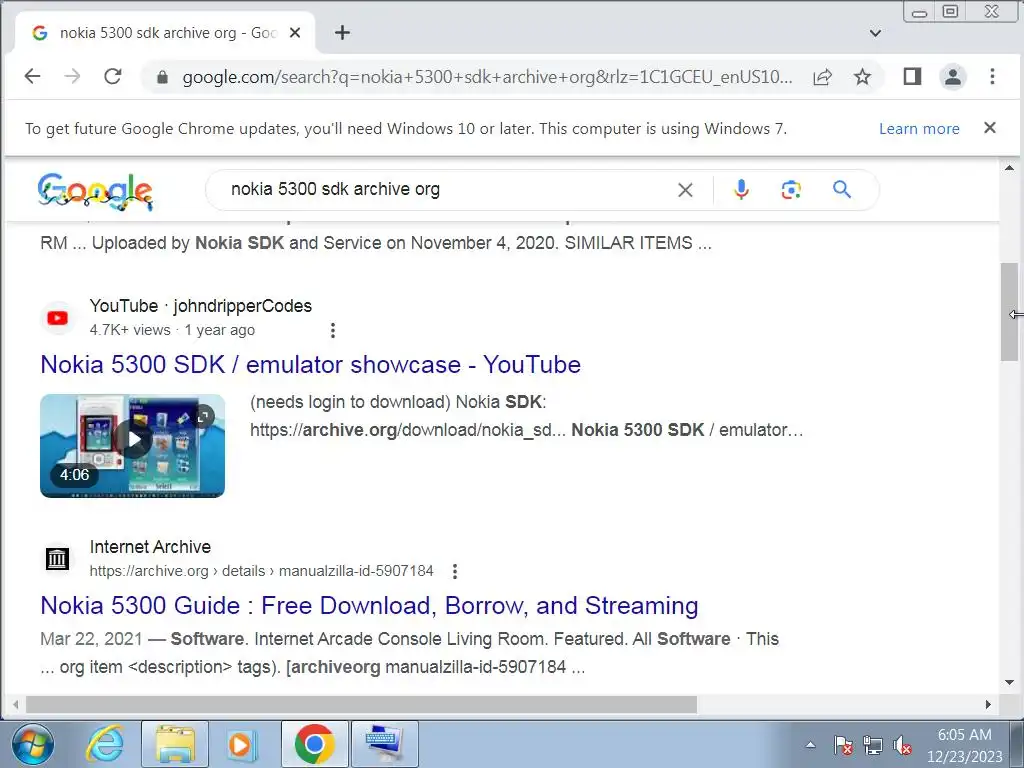1024x768 pixels.
Task: Open the computer keyboard app on taskbar
Action: click(x=385, y=744)
